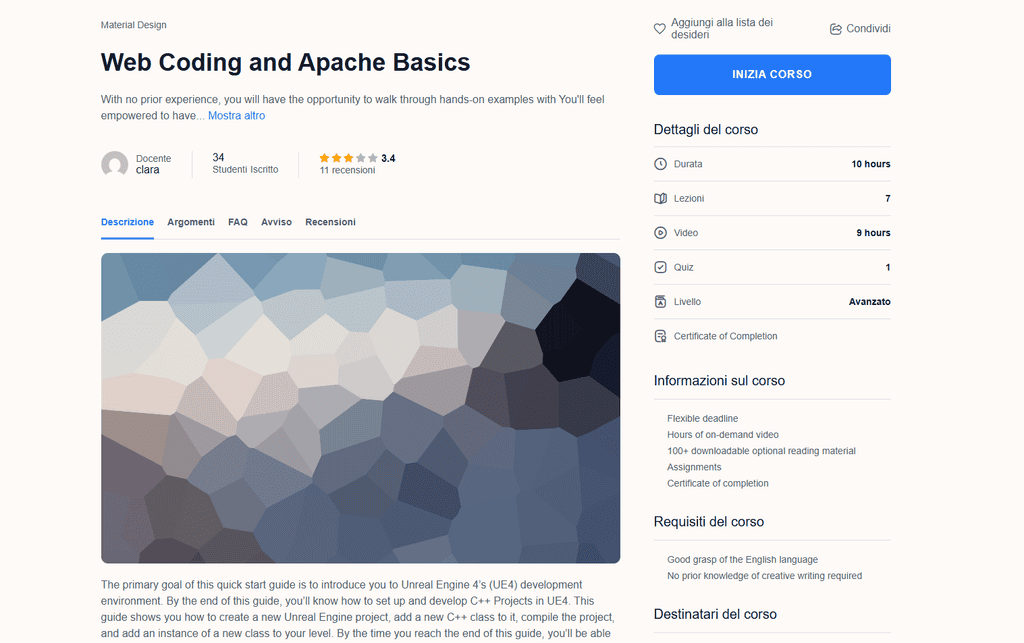Start the course with Inizia Corso
The height and width of the screenshot is (643, 1024).
pos(772,74)
